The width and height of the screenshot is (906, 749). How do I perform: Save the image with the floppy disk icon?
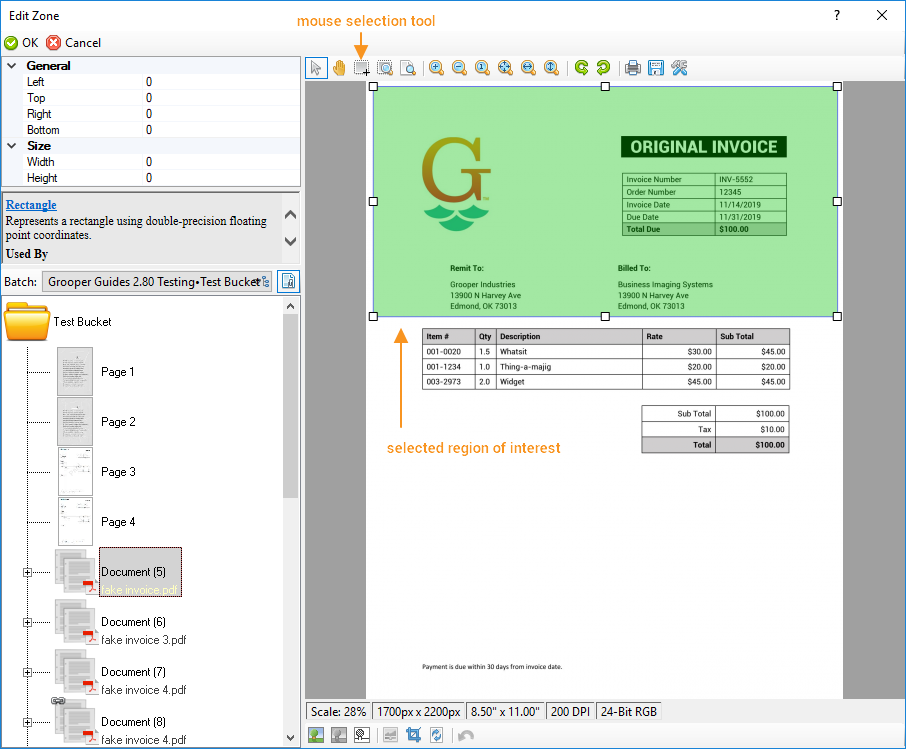point(656,68)
